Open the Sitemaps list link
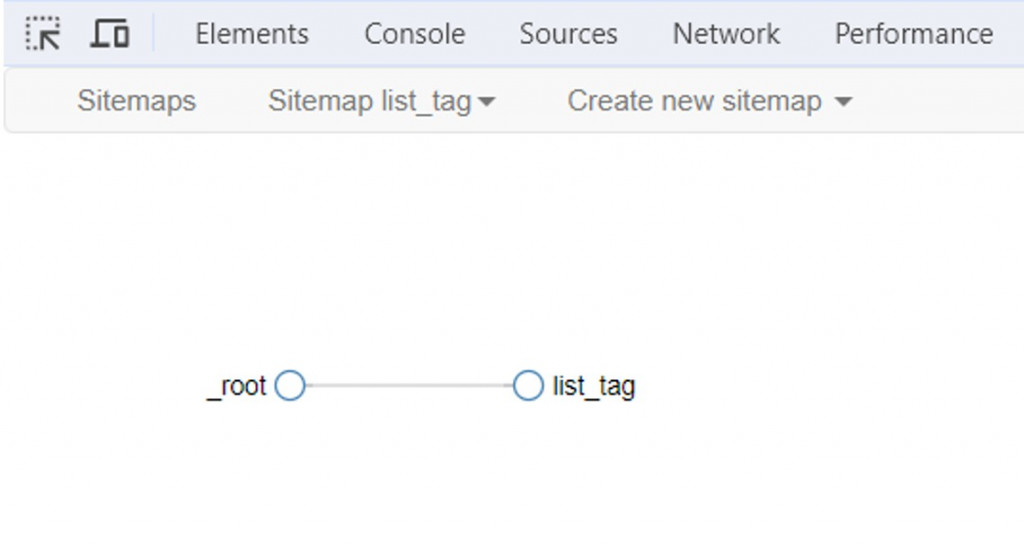This screenshot has height=548, width=1024. click(137, 101)
